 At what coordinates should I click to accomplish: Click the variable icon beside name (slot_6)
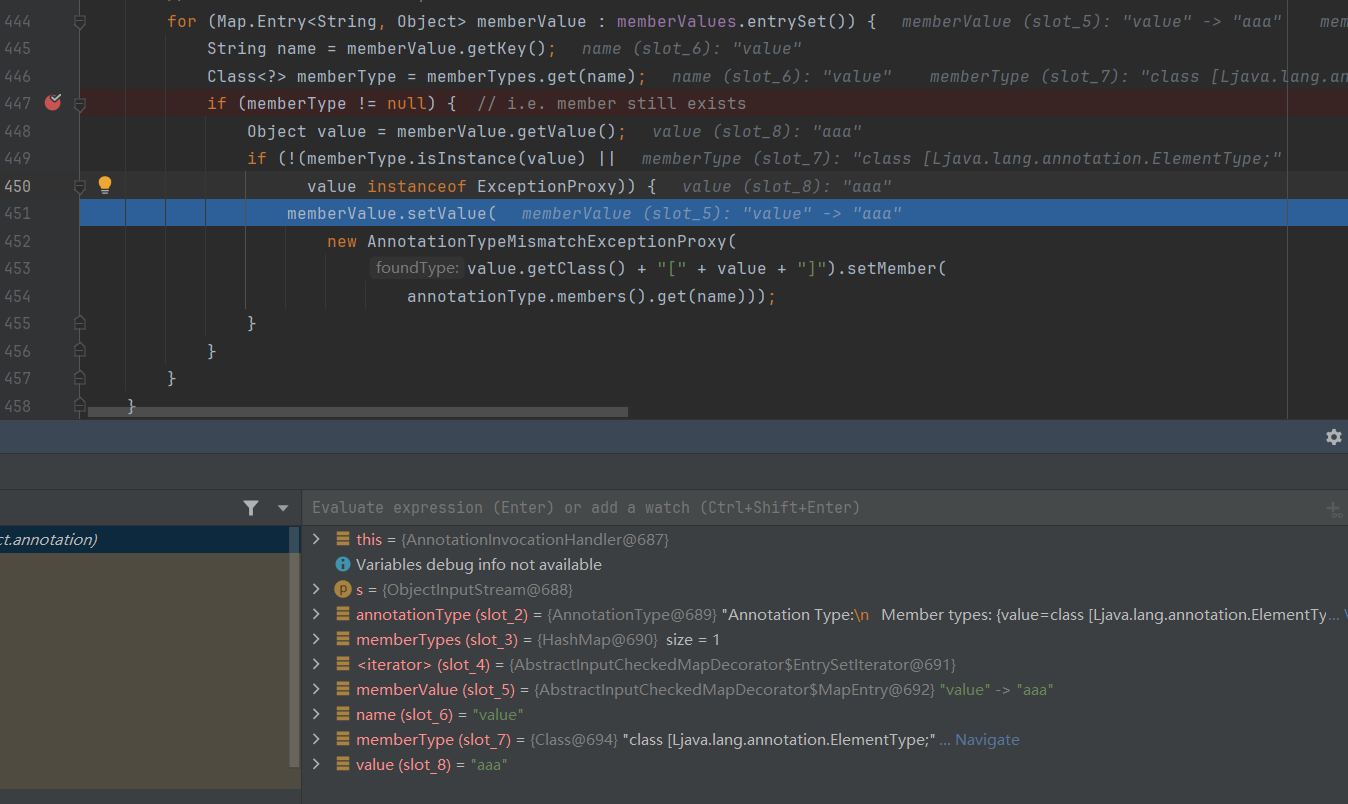tap(343, 715)
